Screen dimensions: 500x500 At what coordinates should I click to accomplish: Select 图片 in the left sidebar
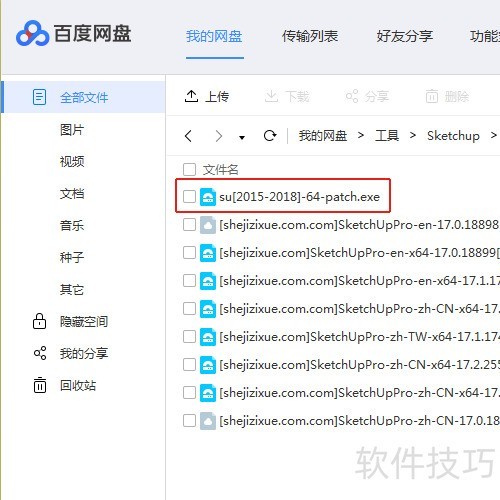tap(72, 130)
